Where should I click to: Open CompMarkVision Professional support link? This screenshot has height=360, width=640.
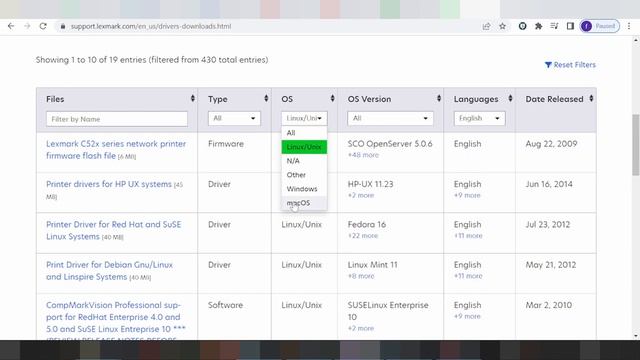click(x=116, y=317)
